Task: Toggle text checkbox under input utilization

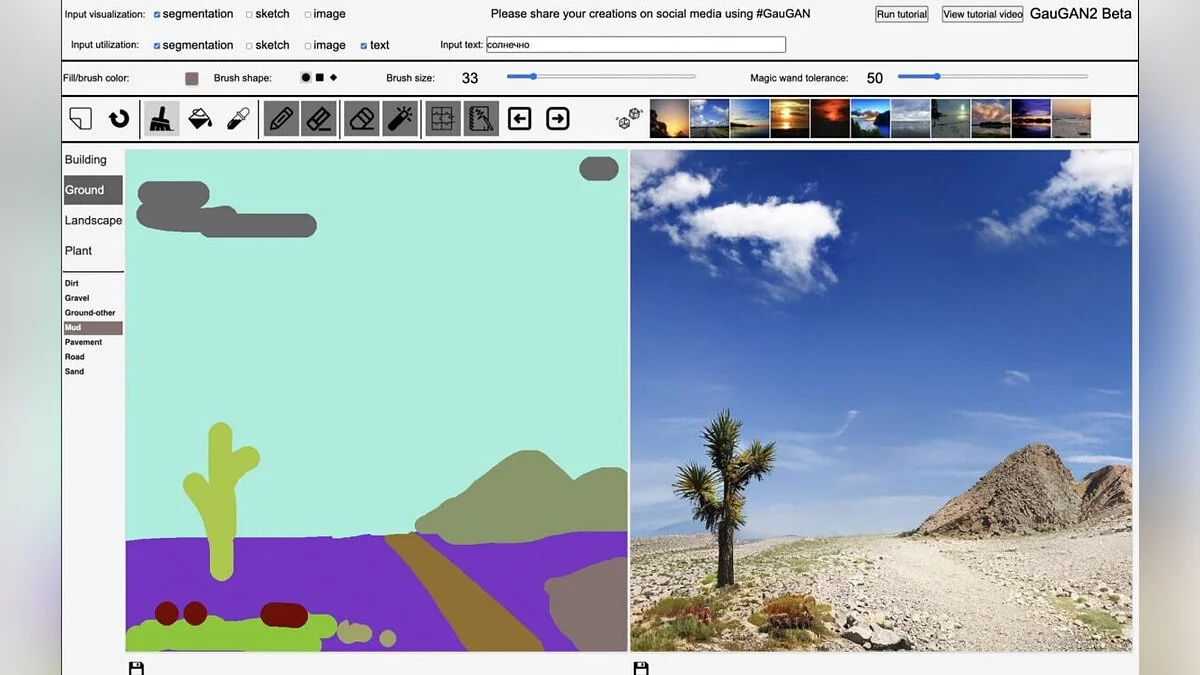Action: coord(364,45)
